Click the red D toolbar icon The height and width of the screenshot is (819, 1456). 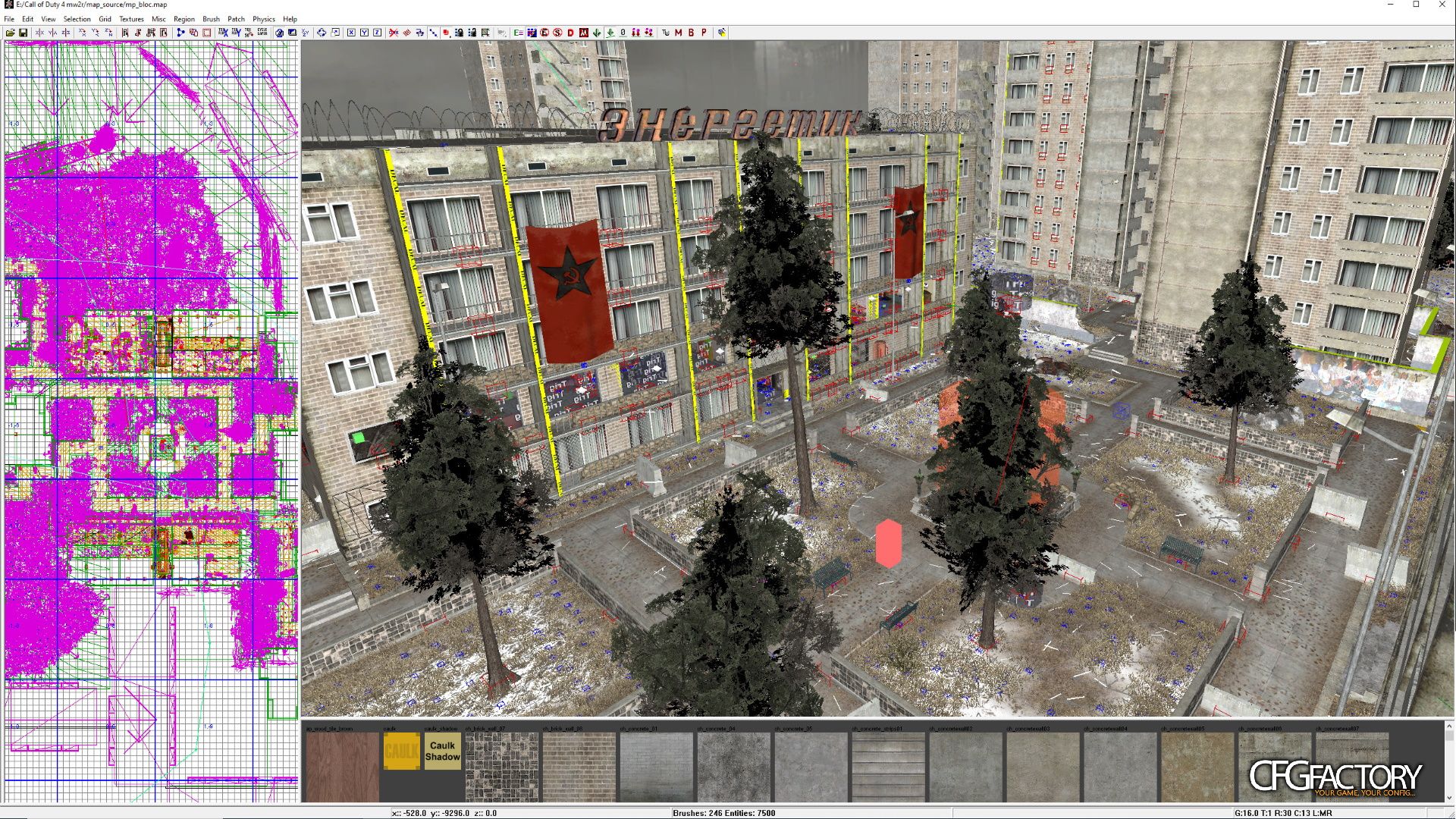point(570,33)
